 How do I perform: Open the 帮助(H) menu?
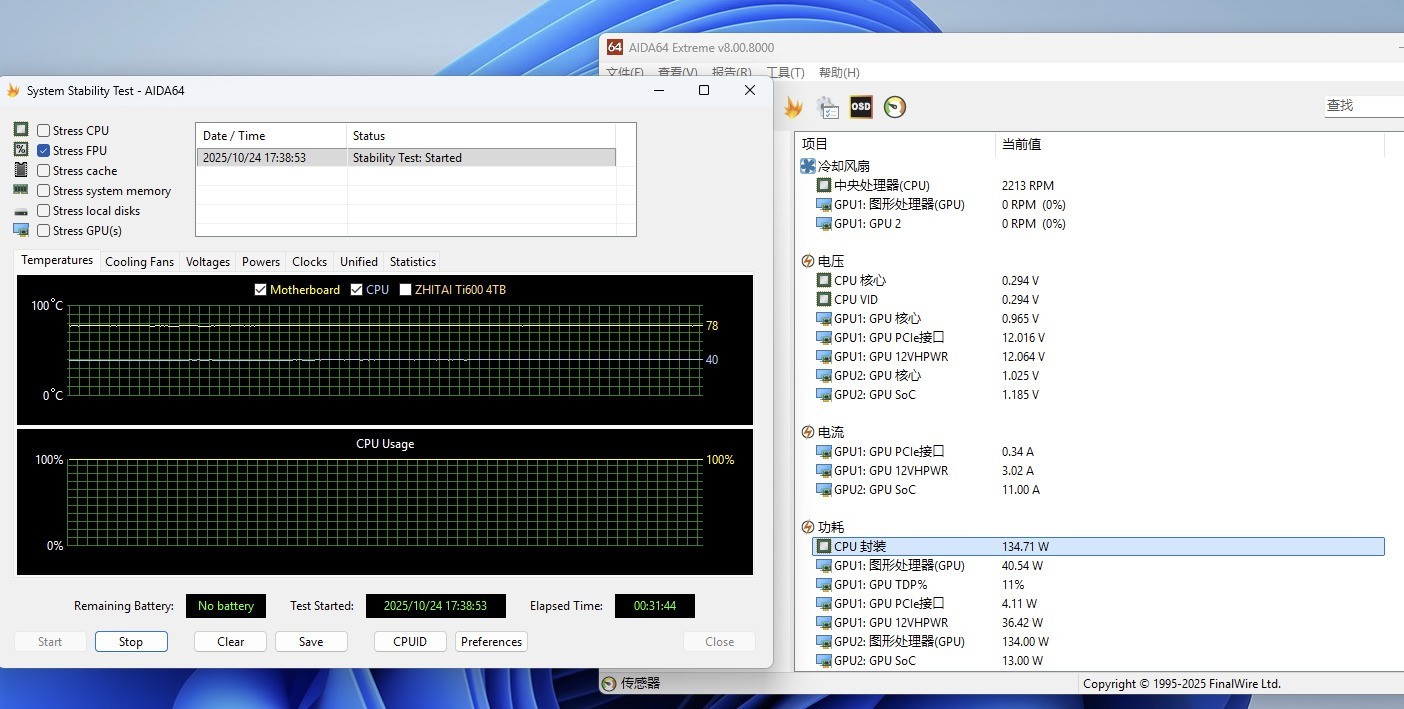[x=838, y=73]
